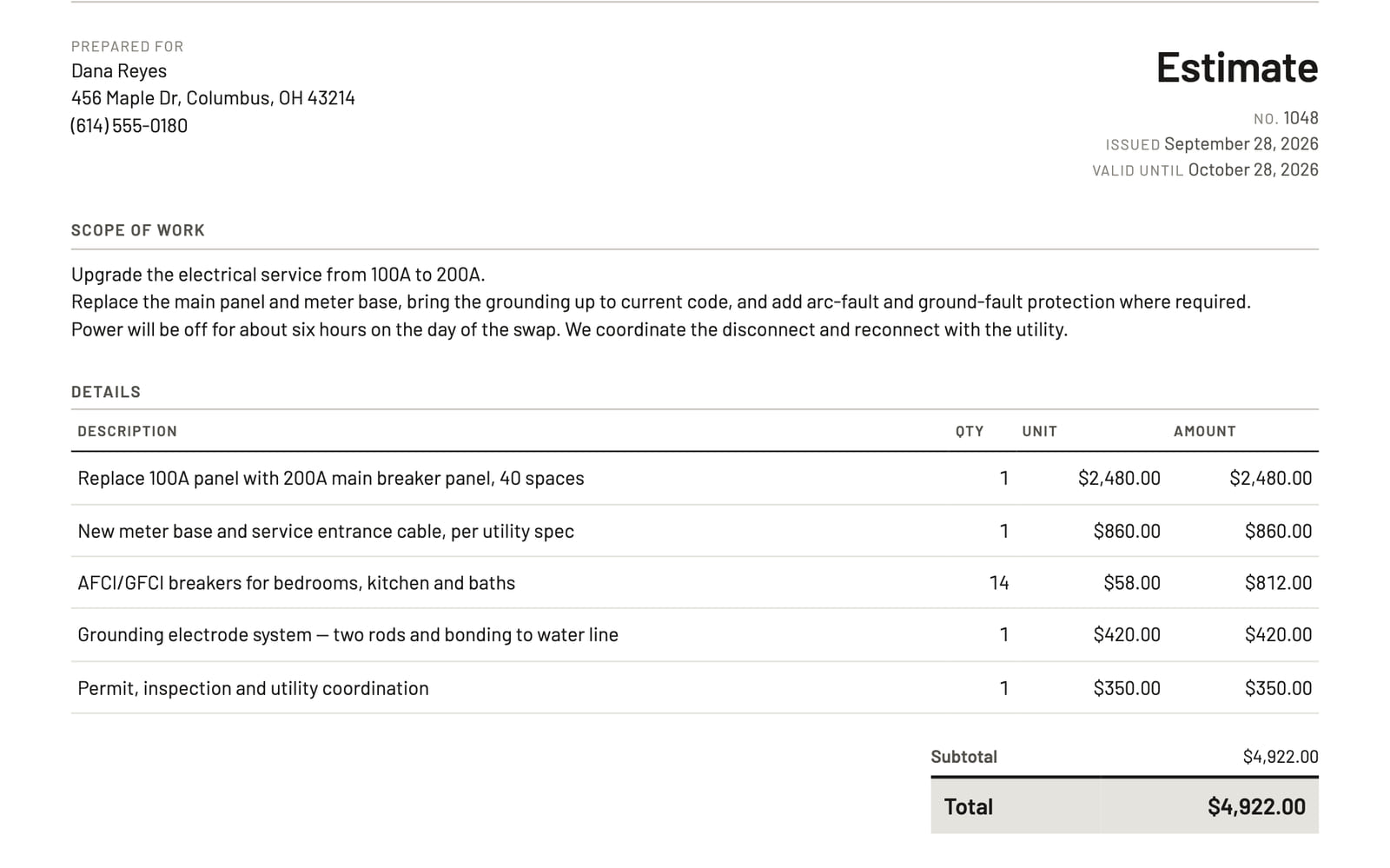Click the $2,480.00 amount in the panel row
The image size is (1390, 868).
tap(1270, 479)
